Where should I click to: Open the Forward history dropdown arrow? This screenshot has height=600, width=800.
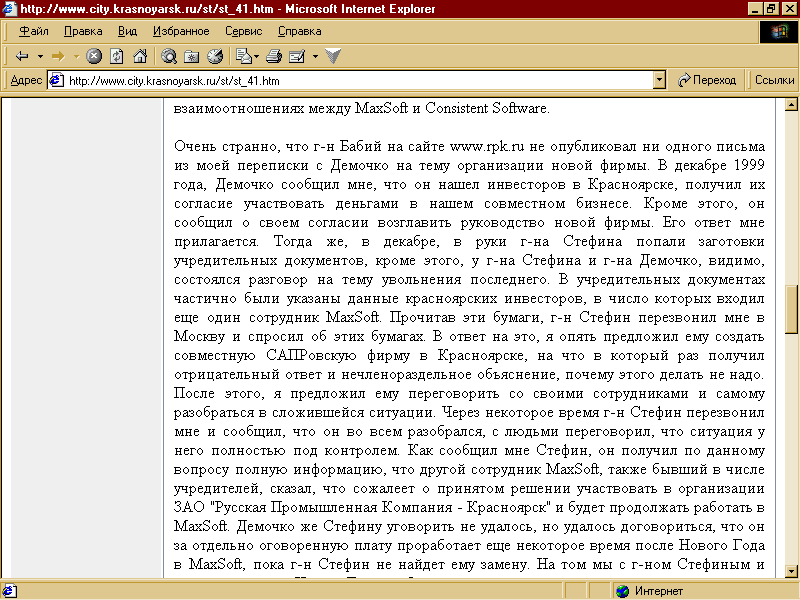(x=76, y=56)
